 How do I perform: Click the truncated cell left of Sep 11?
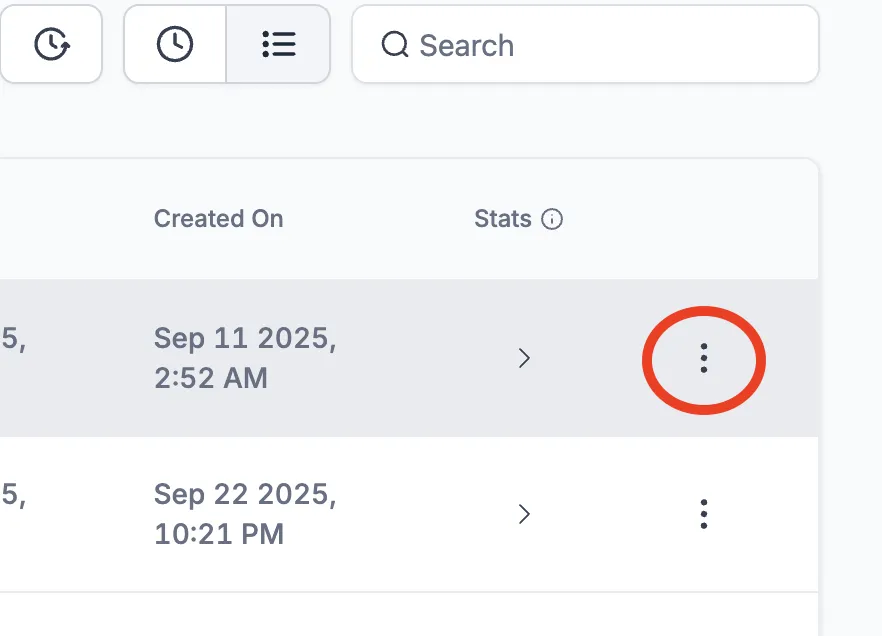click(x=13, y=340)
